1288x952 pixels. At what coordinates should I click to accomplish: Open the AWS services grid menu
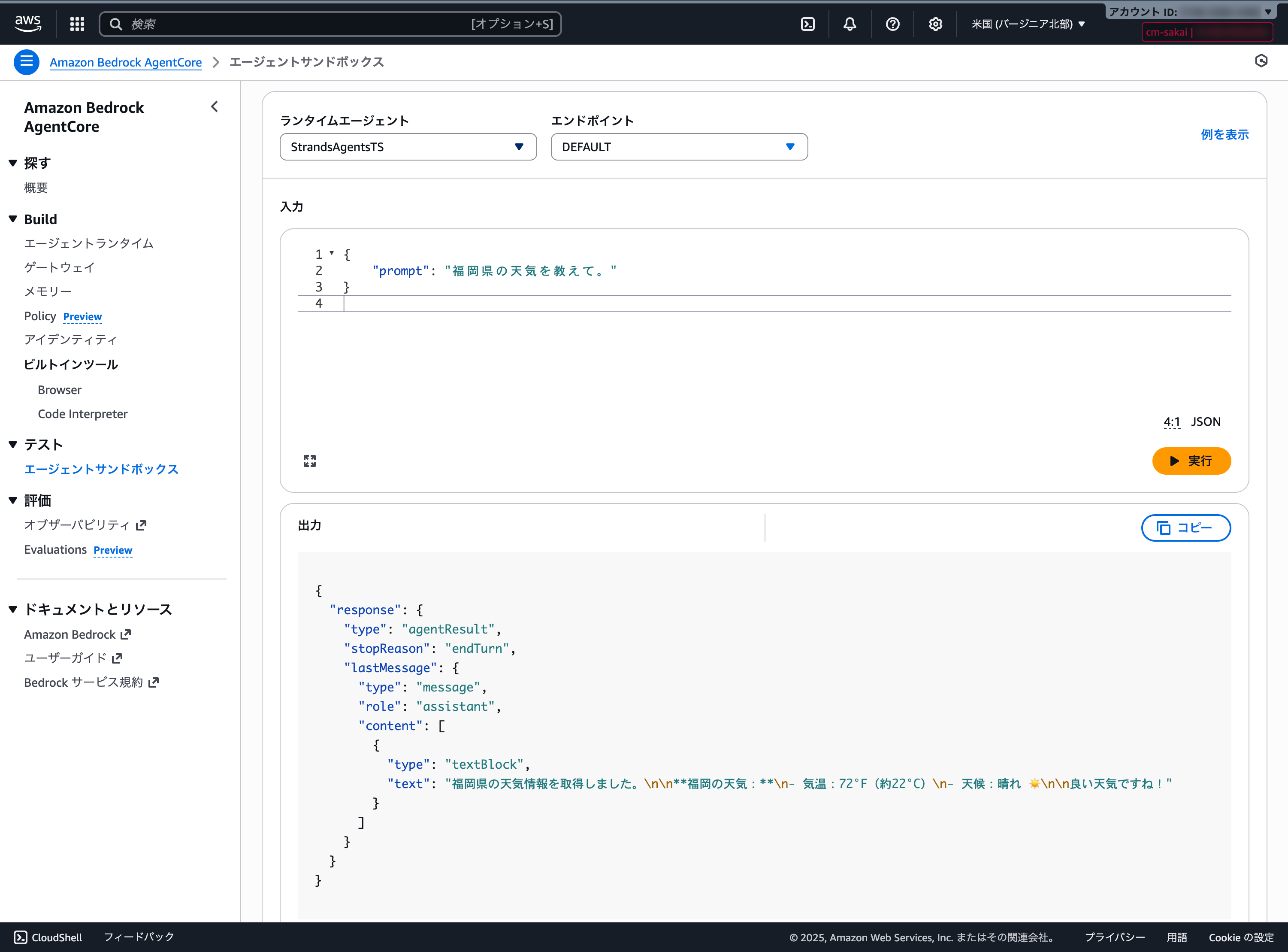click(x=77, y=24)
